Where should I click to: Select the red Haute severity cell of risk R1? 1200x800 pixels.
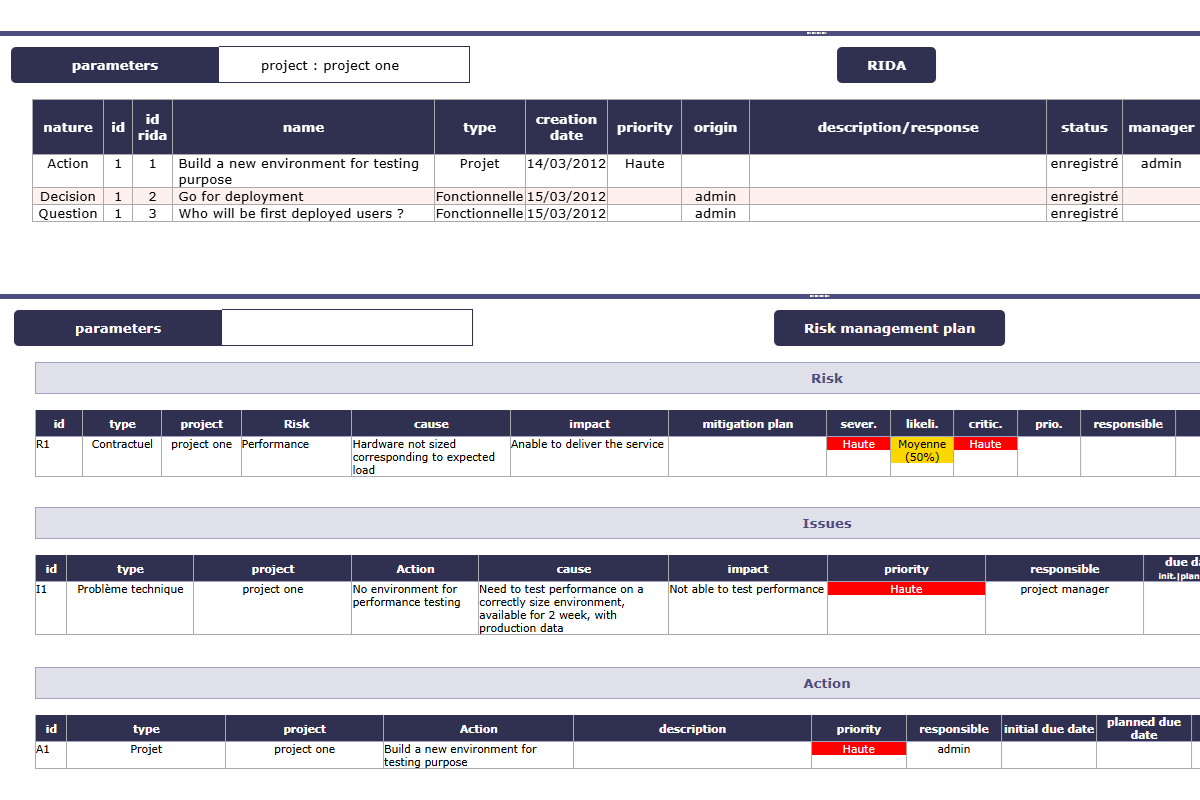(x=858, y=444)
